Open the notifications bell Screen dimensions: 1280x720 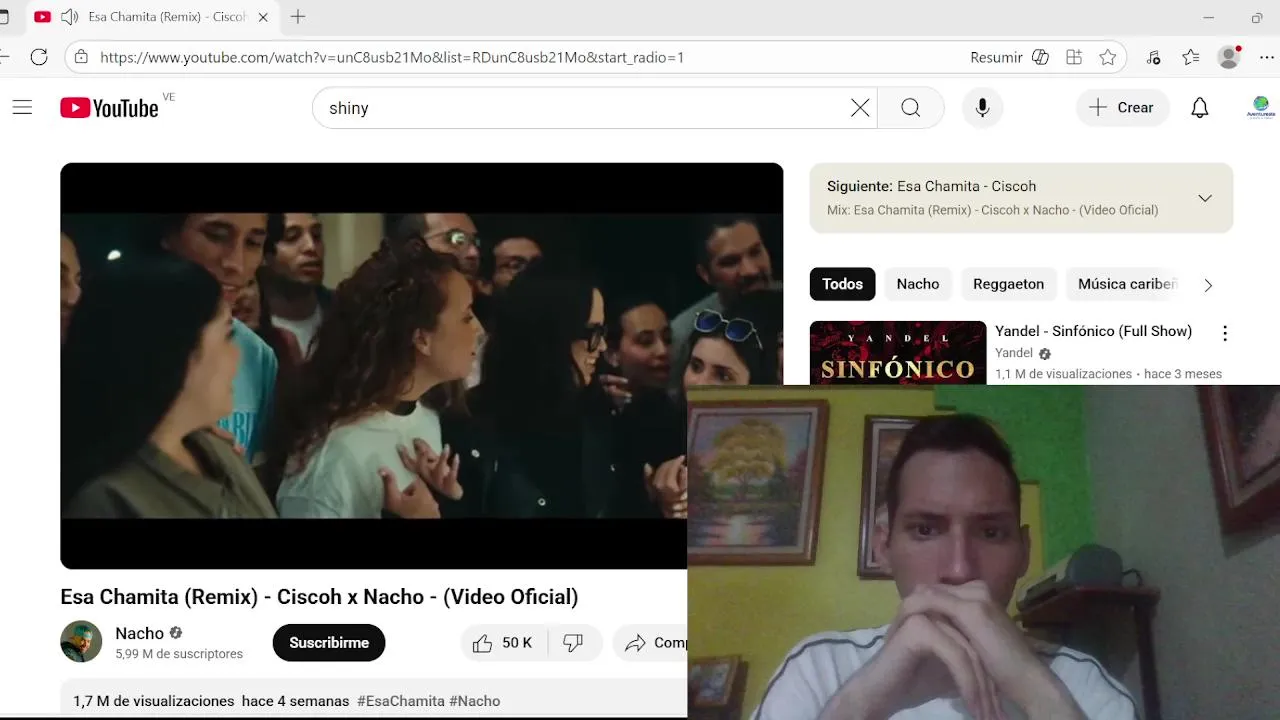(1200, 108)
